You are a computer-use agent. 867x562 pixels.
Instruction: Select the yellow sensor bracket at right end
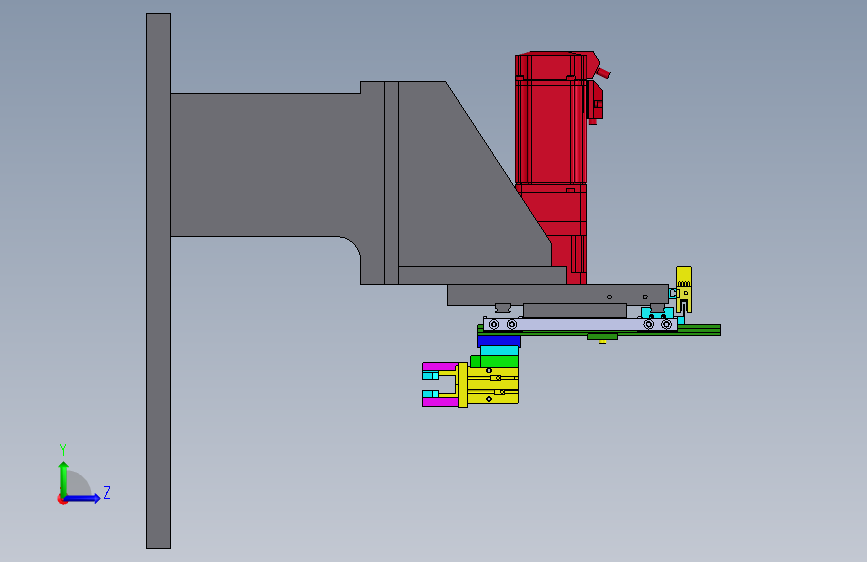(x=684, y=289)
